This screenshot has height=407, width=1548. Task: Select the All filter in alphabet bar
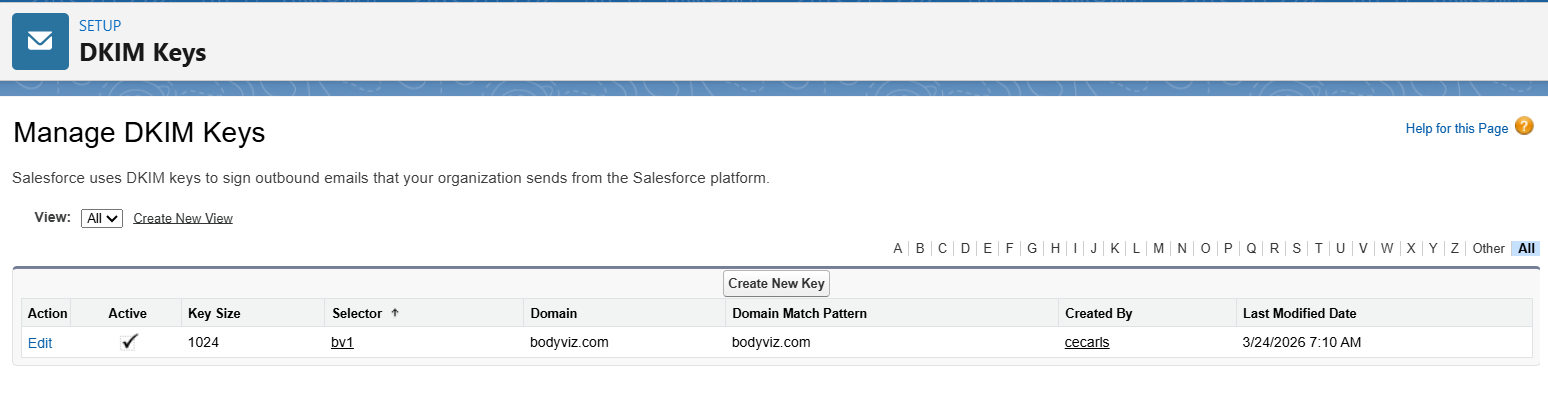1526,248
